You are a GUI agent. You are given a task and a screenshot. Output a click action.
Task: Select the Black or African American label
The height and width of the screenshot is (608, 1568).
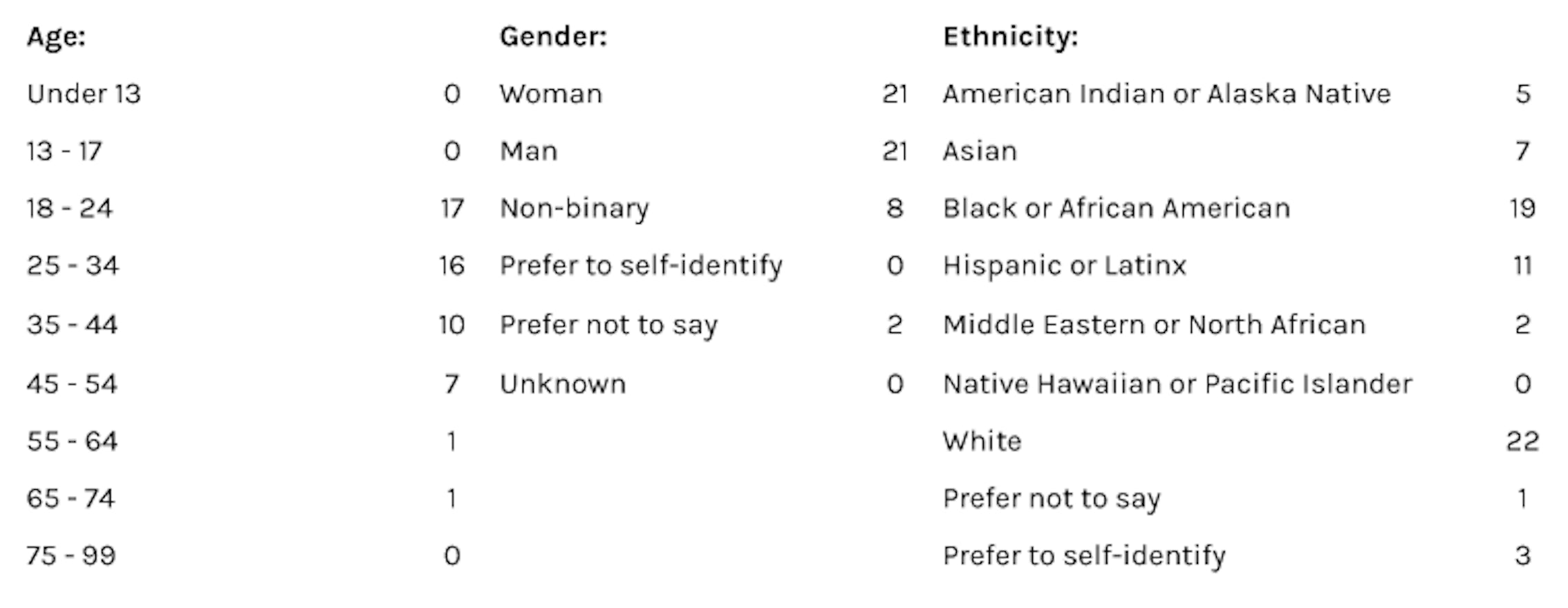pos(1117,208)
